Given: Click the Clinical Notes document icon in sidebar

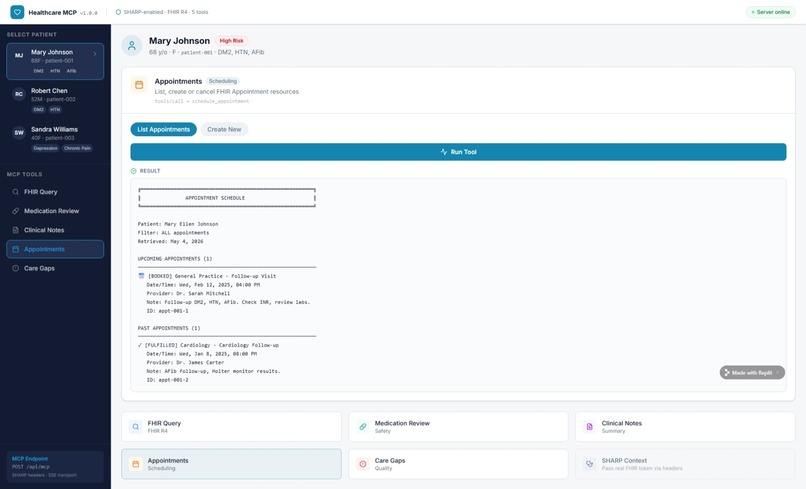Looking at the screenshot, I should [15, 230].
